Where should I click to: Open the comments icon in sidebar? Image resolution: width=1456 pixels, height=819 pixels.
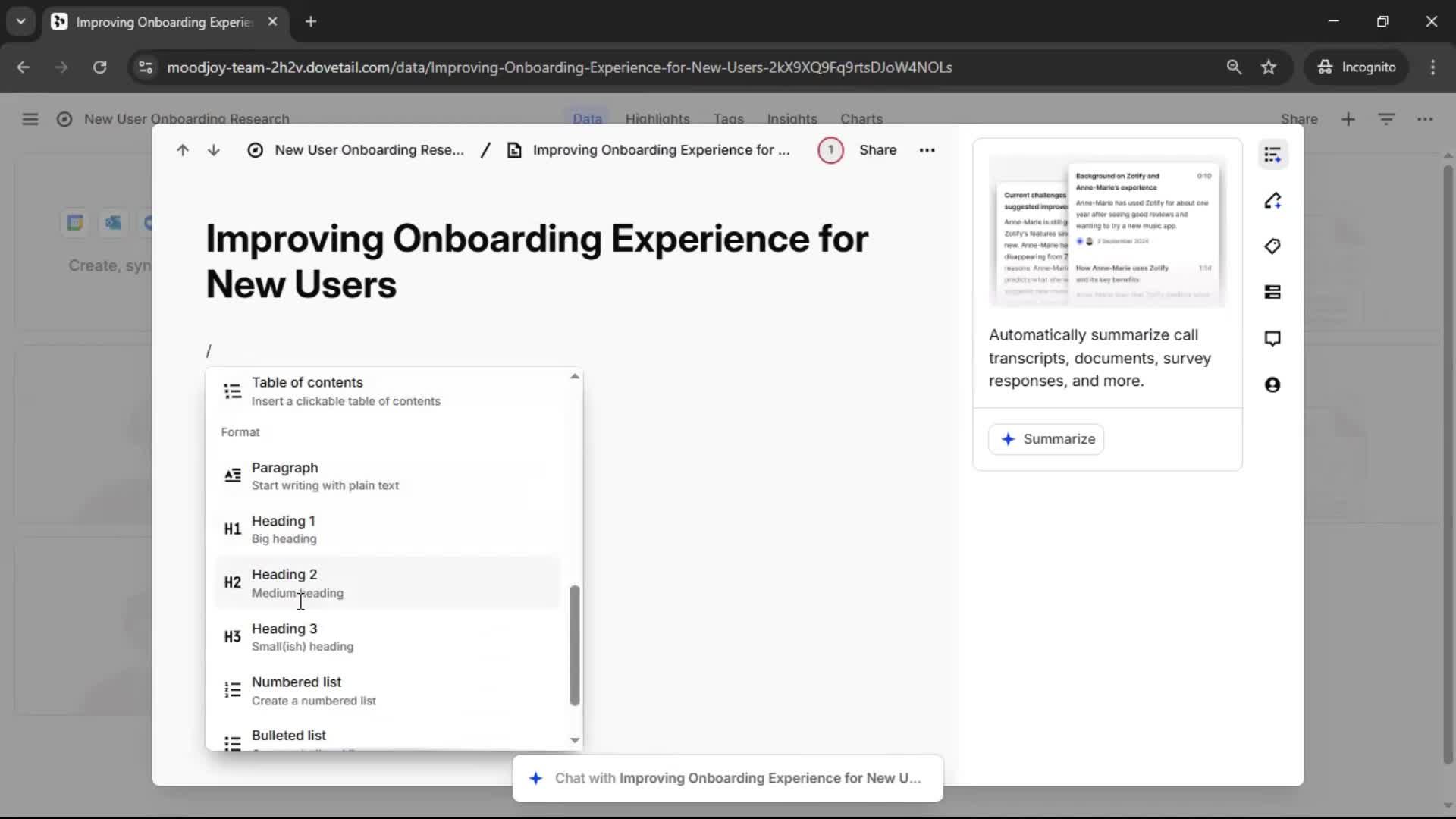(x=1272, y=338)
